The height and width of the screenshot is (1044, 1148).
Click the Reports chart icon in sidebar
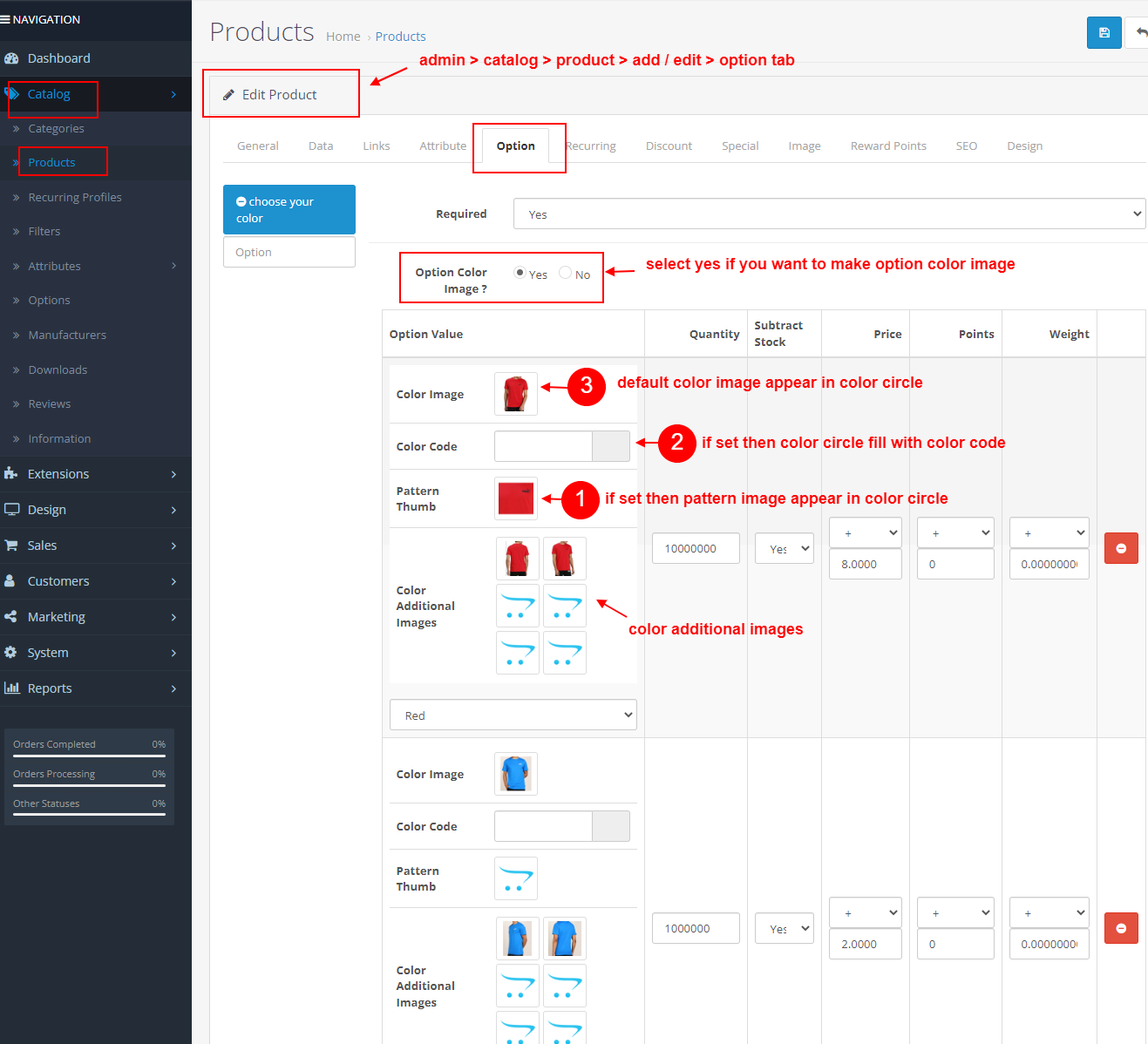coord(14,688)
